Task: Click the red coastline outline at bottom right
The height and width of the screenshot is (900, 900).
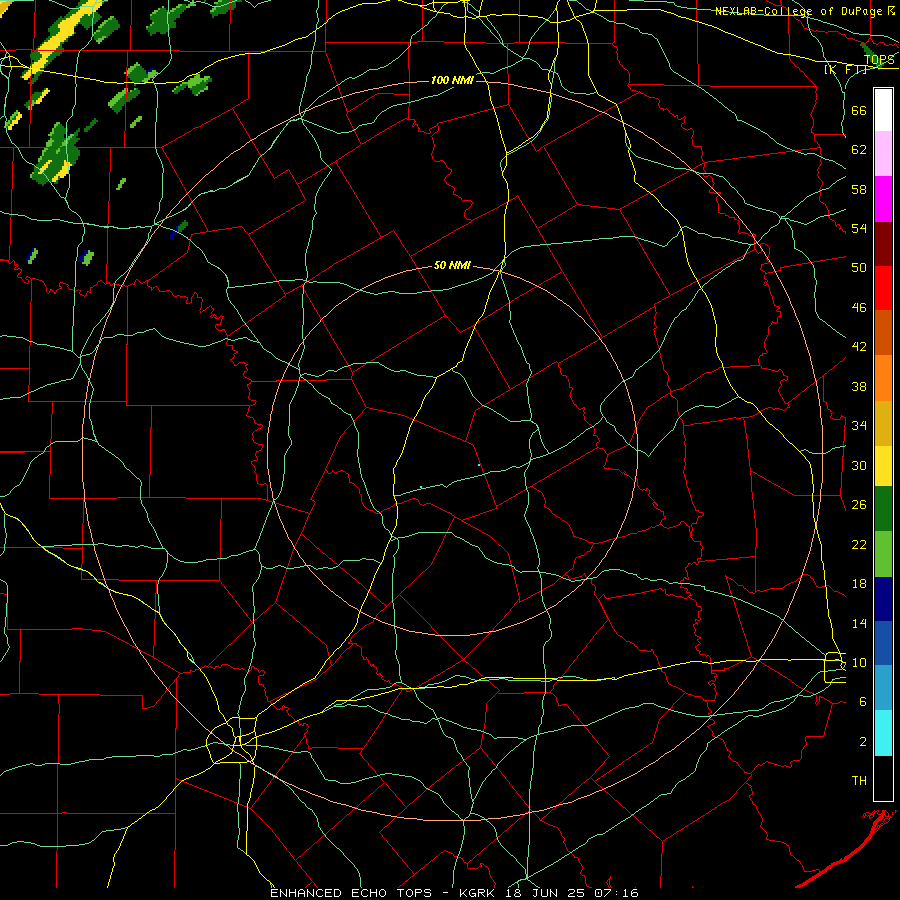Action: [847, 849]
